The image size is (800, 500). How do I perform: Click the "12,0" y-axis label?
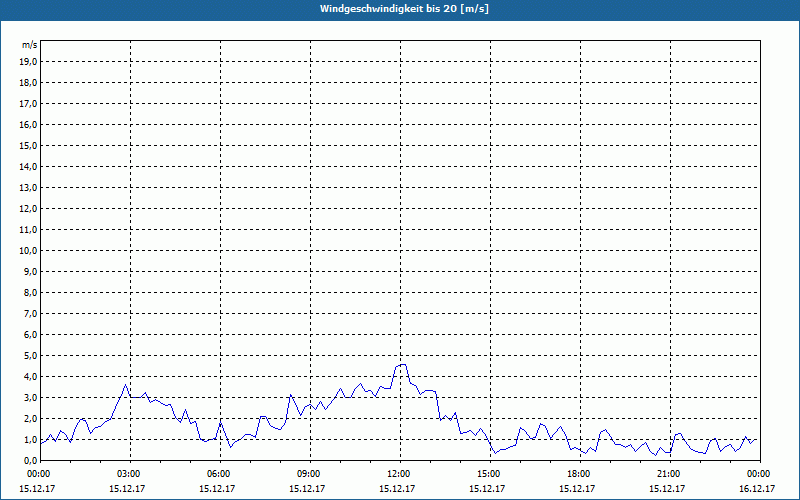(x=28, y=209)
